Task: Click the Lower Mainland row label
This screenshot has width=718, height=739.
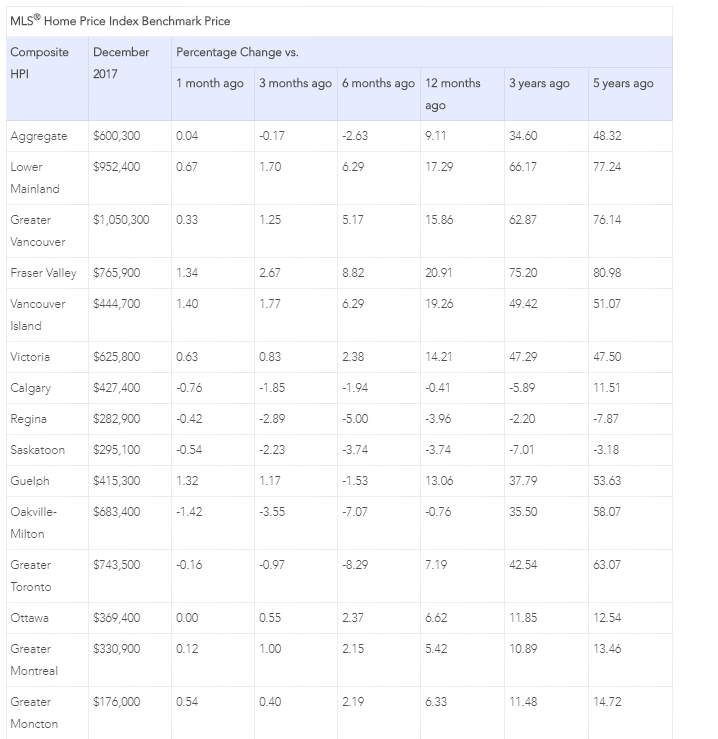Action: (x=35, y=178)
